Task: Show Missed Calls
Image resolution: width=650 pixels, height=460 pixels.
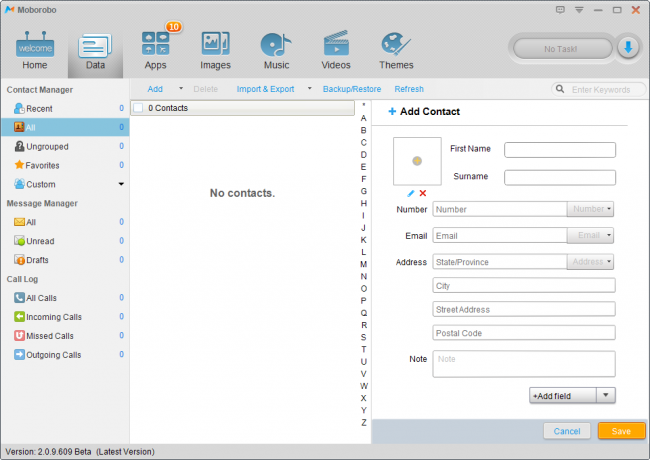Action: tap(65, 336)
